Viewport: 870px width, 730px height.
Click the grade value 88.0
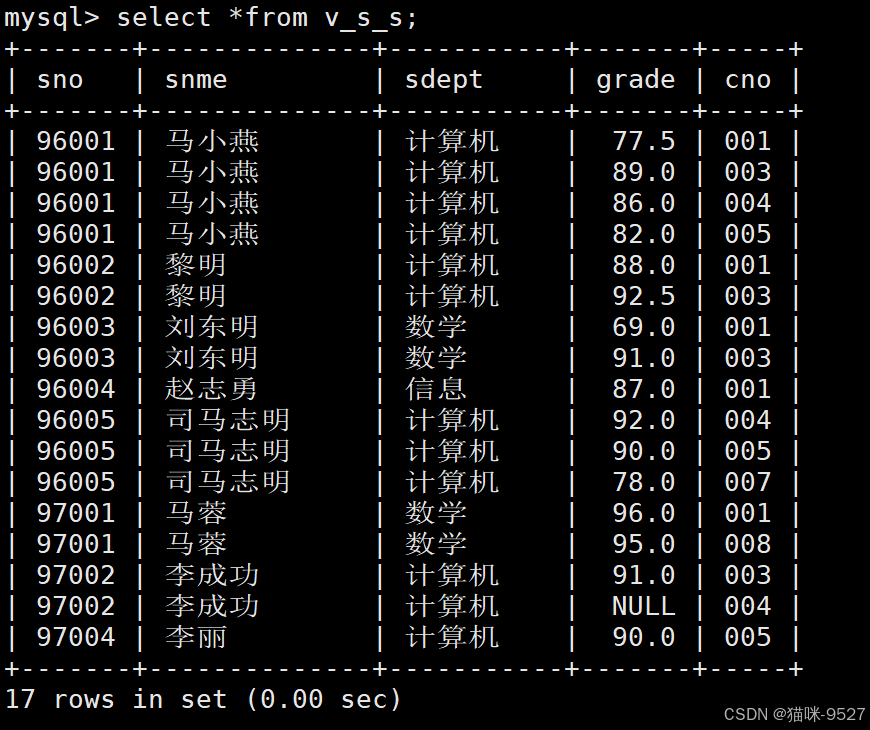pyautogui.click(x=644, y=266)
